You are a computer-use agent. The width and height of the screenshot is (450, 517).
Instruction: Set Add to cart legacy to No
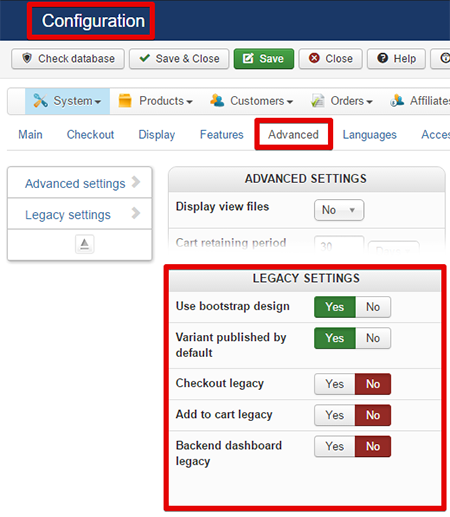tap(373, 415)
